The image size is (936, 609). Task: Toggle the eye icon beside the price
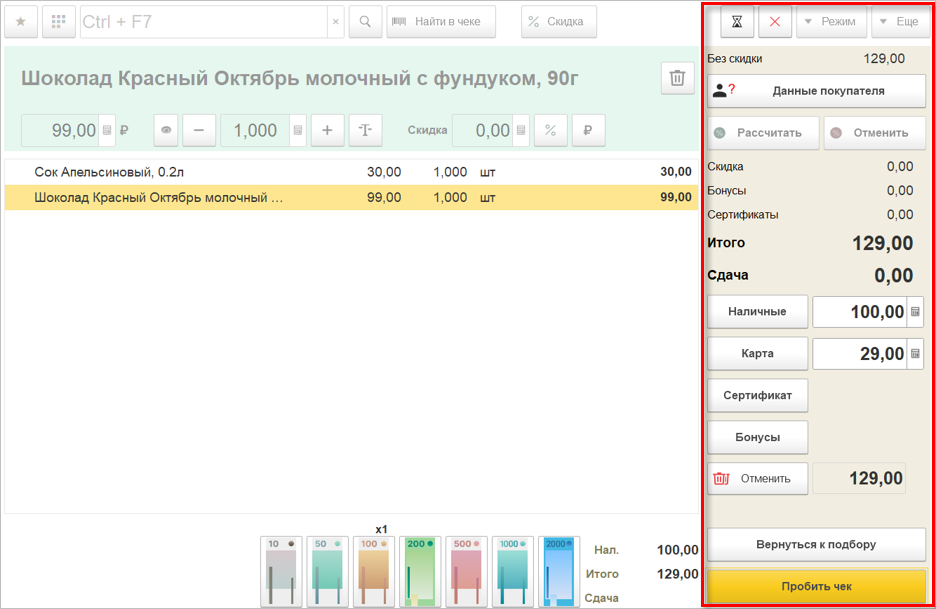(x=165, y=130)
